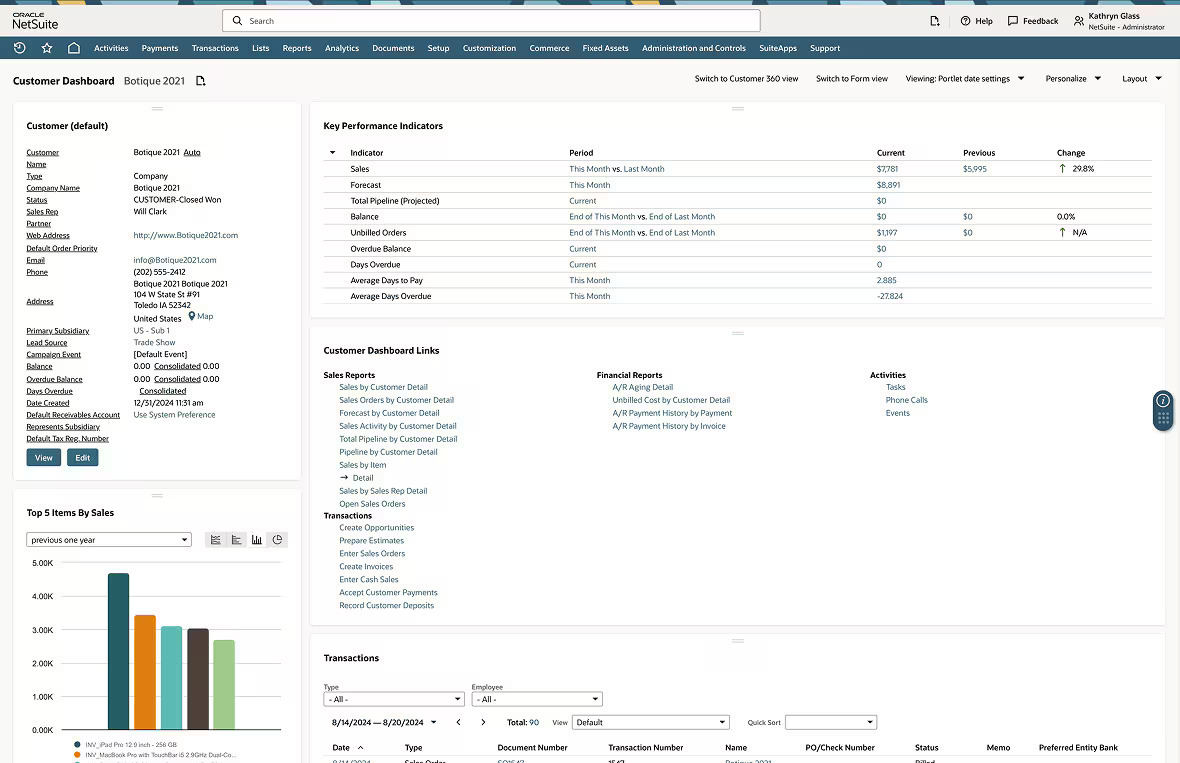Open the Create New document icon
The width and height of the screenshot is (1180, 763).
point(934,20)
